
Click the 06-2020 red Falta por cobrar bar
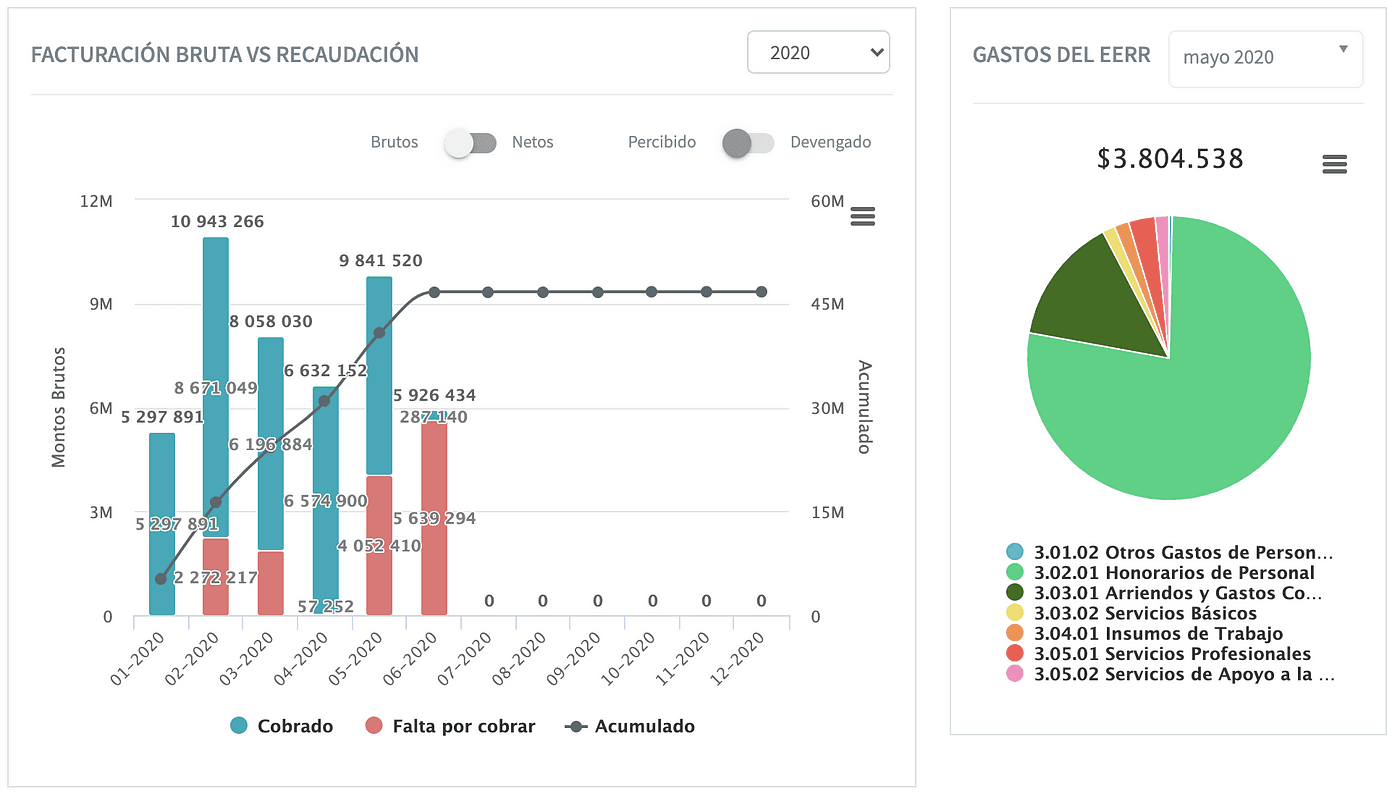click(434, 518)
